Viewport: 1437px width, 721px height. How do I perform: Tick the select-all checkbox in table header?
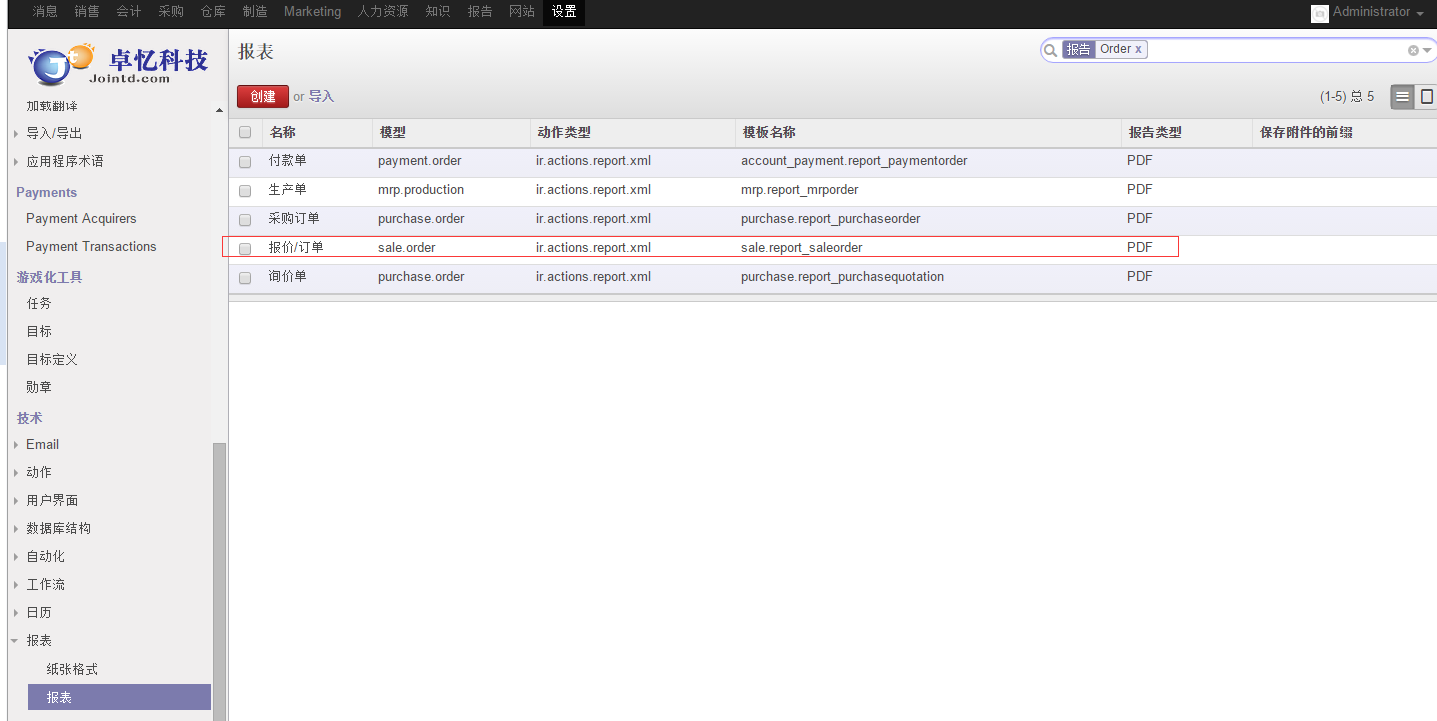click(x=245, y=132)
